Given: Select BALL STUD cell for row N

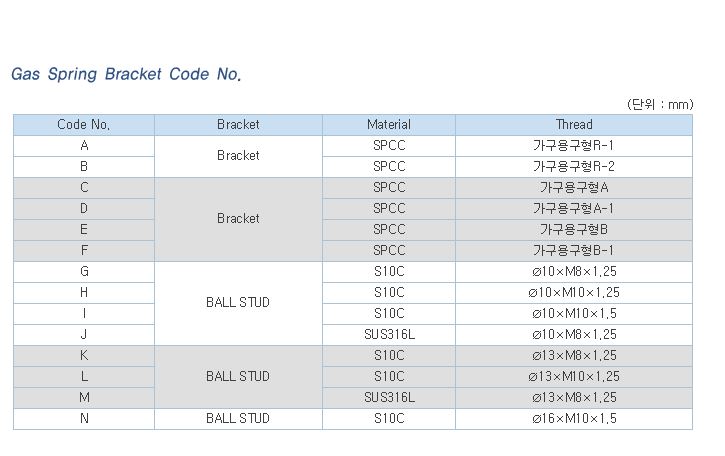Looking at the screenshot, I should [x=238, y=419].
